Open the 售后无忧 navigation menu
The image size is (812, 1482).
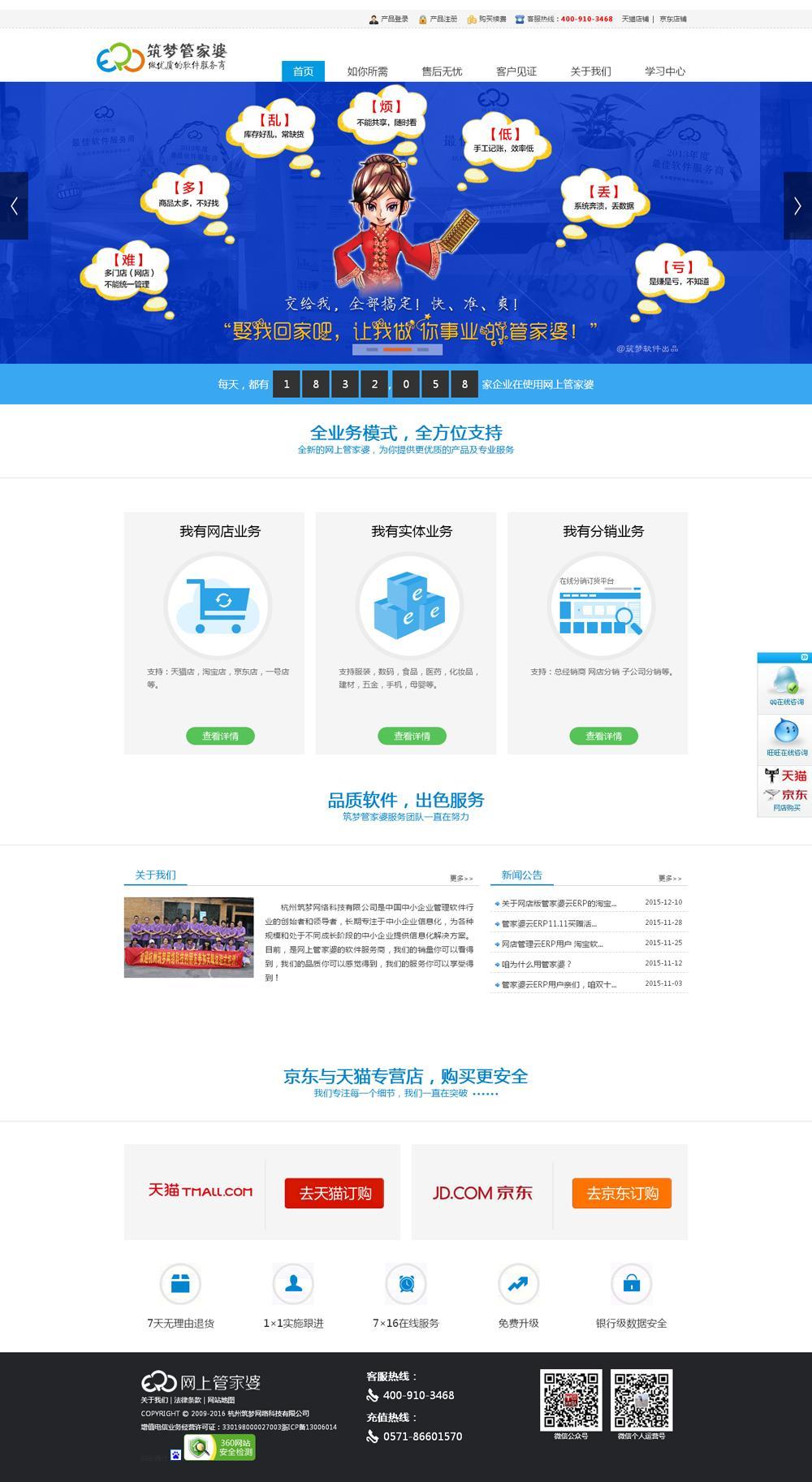pos(442,71)
